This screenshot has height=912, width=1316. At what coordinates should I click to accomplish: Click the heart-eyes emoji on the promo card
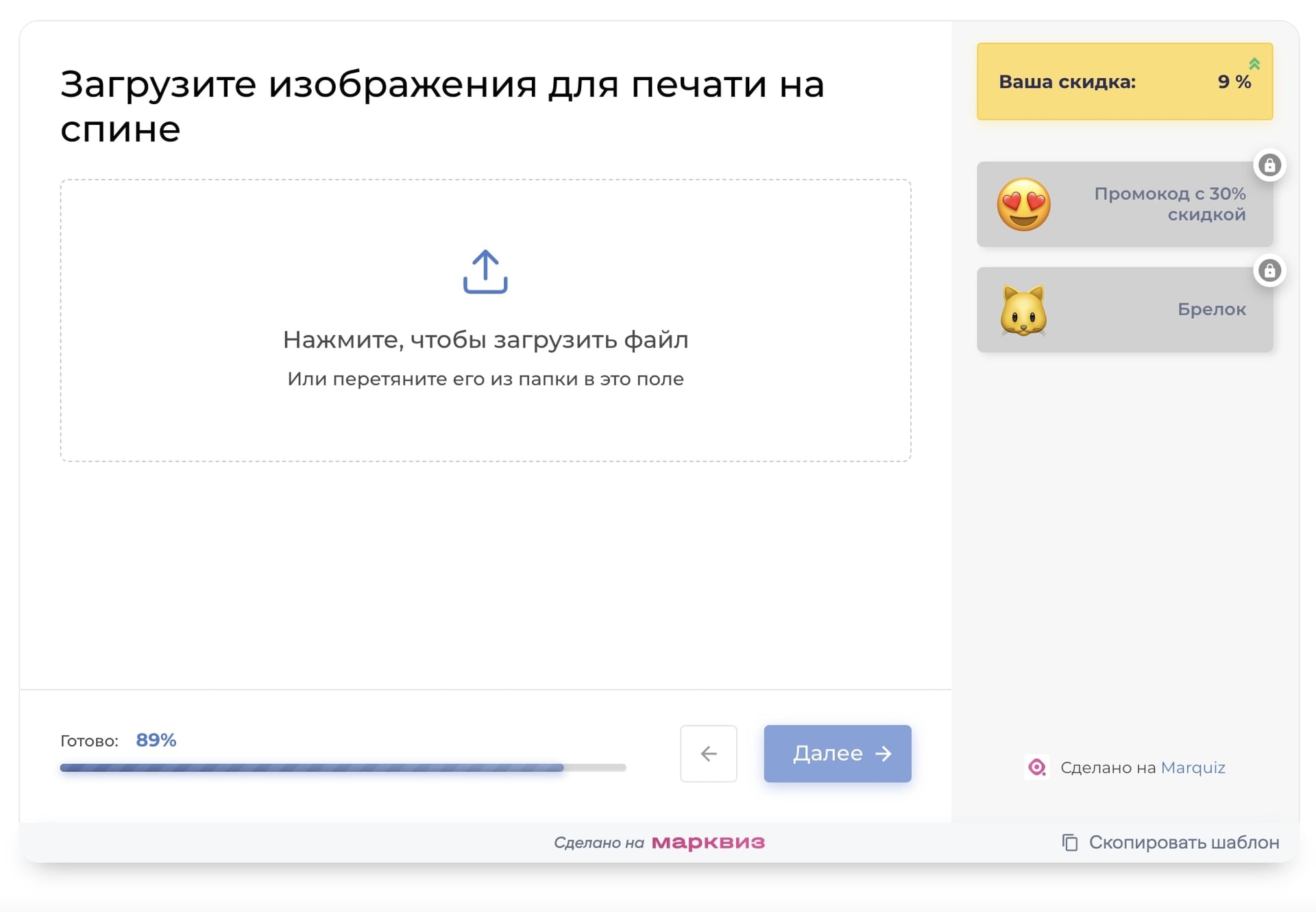[1023, 204]
